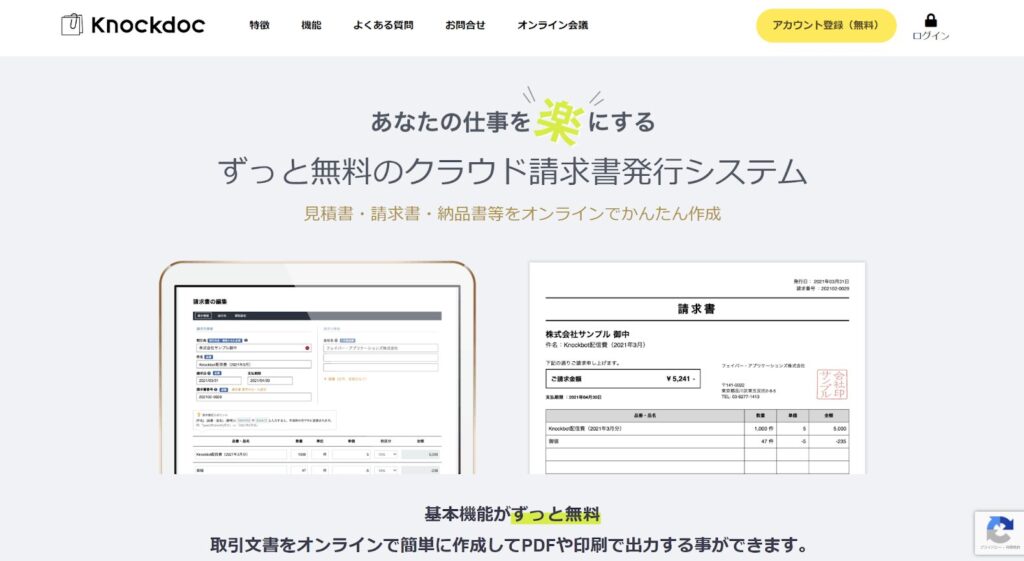Viewport: 1024px width, 561px height.
Task: Open the オンライン会議 navigation link
Action: pos(552,25)
